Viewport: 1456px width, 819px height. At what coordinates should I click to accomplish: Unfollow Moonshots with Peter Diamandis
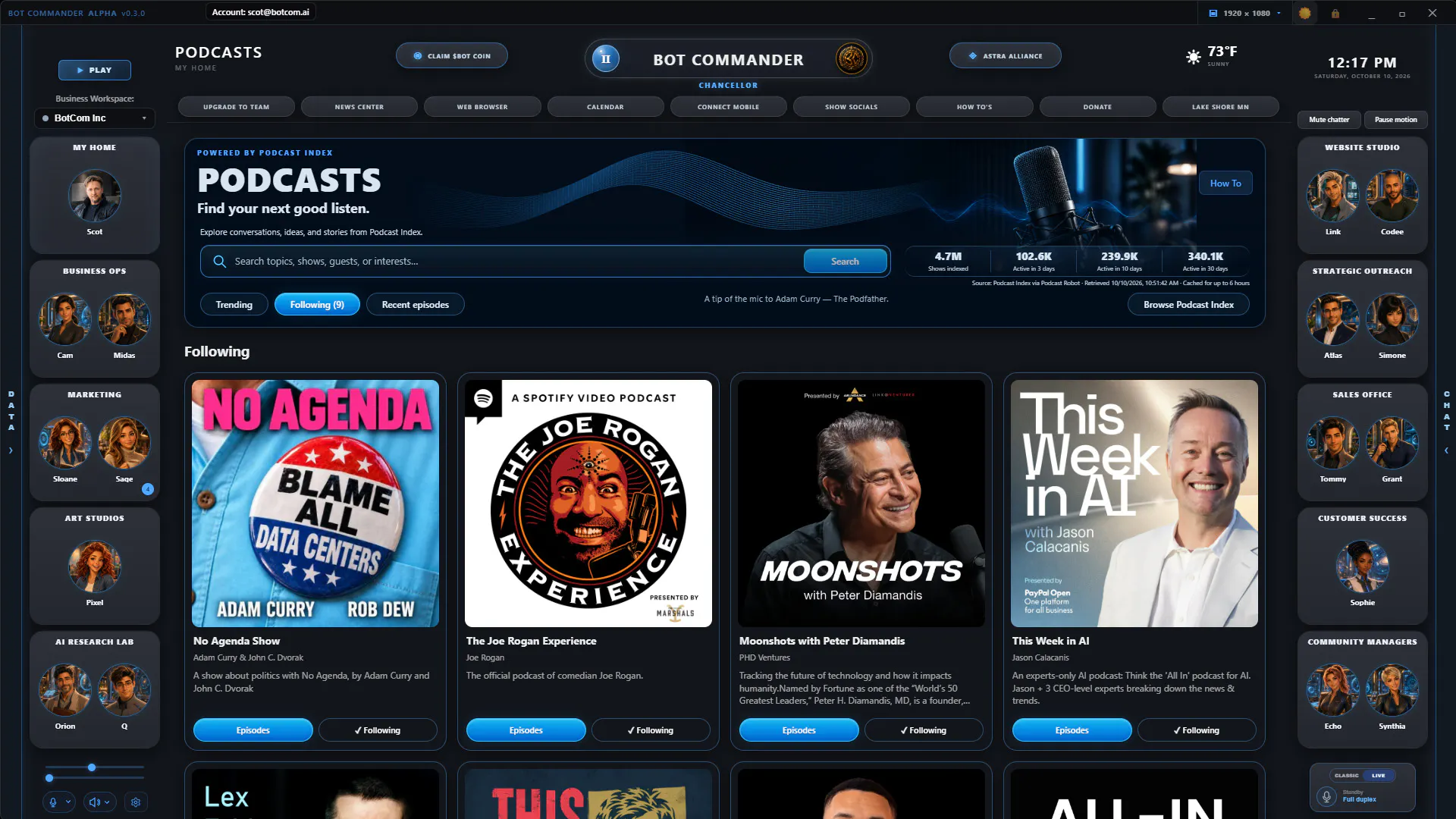924,730
